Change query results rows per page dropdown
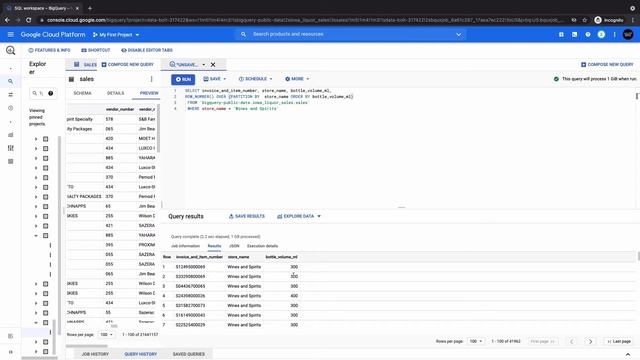 click(x=476, y=341)
